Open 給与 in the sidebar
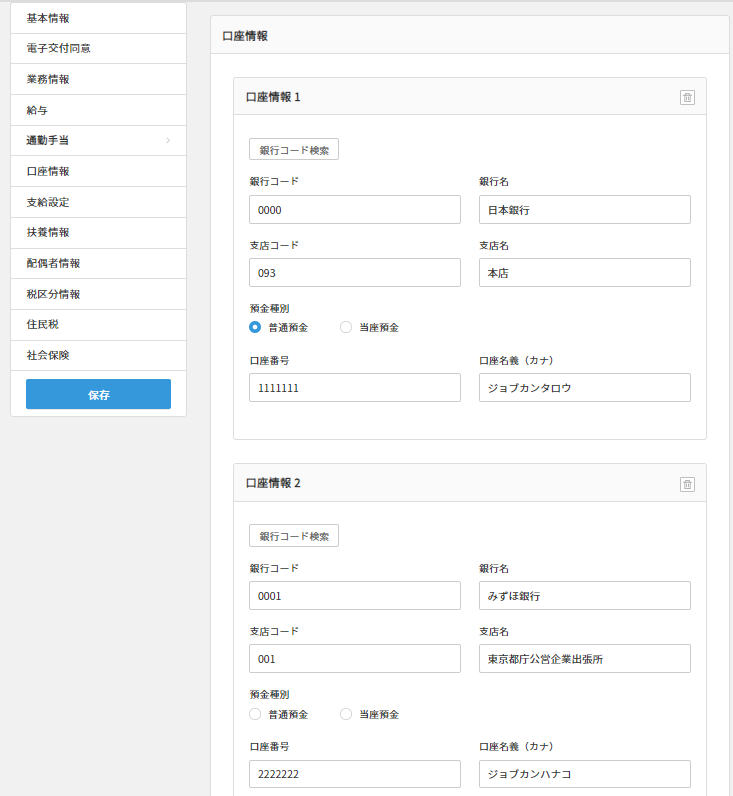 [98, 110]
